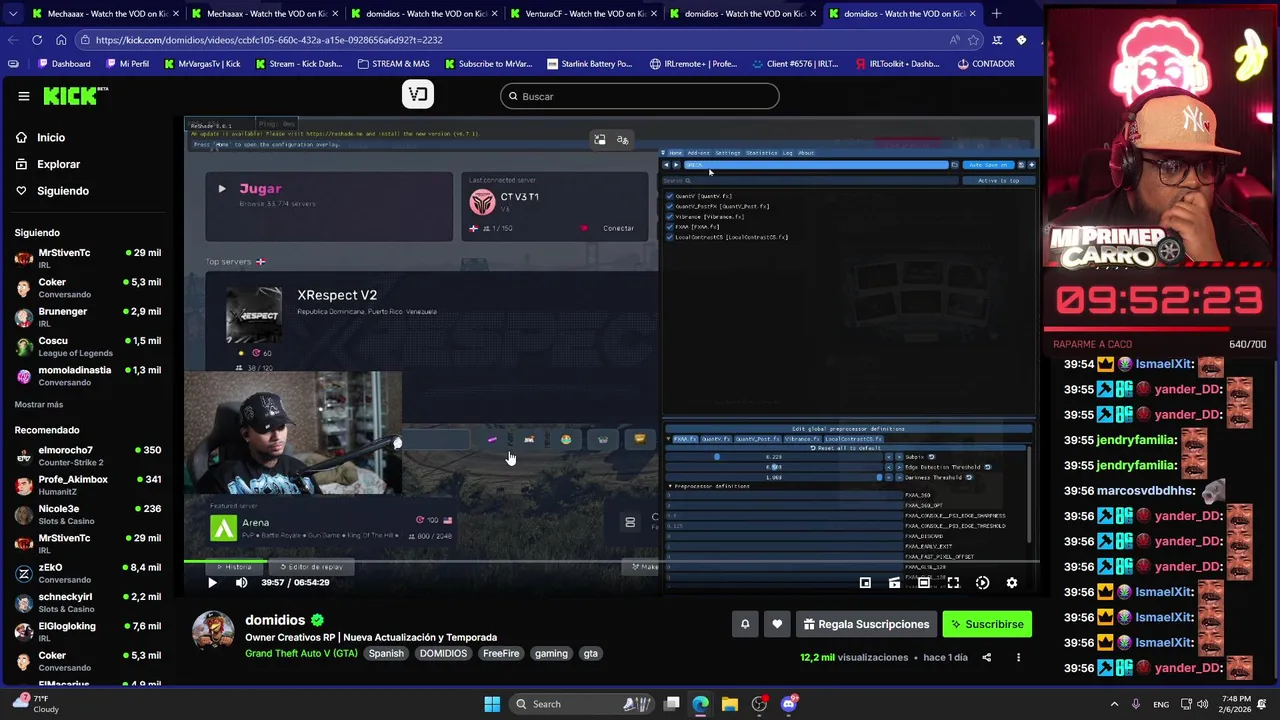Uncheck the Vibrance [Vibrance.fx] effect
Viewport: 1280px width, 720px height.
tap(670, 216)
